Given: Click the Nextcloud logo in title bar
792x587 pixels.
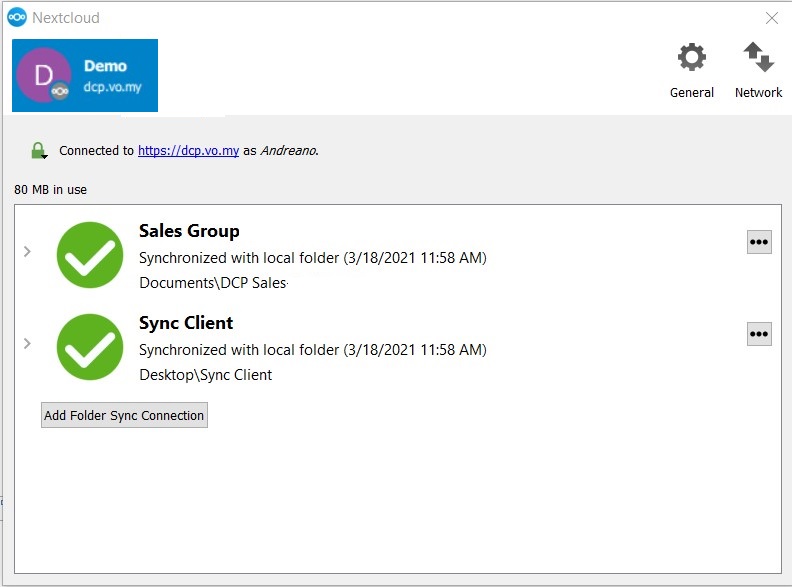Looking at the screenshot, I should pos(16,17).
